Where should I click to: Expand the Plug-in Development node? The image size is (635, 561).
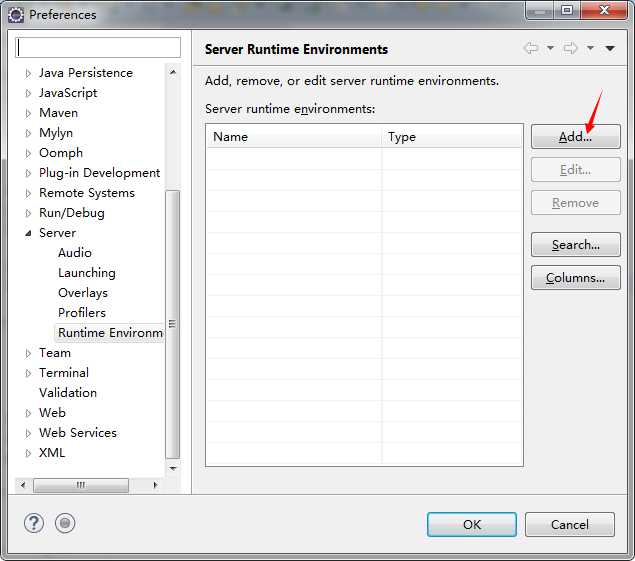[x=28, y=173]
